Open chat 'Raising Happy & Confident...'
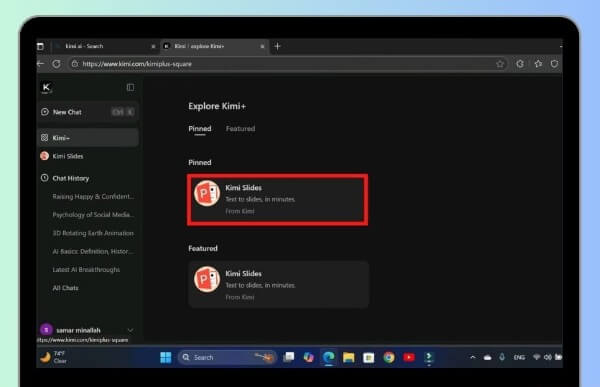The image size is (600, 387). (93, 197)
